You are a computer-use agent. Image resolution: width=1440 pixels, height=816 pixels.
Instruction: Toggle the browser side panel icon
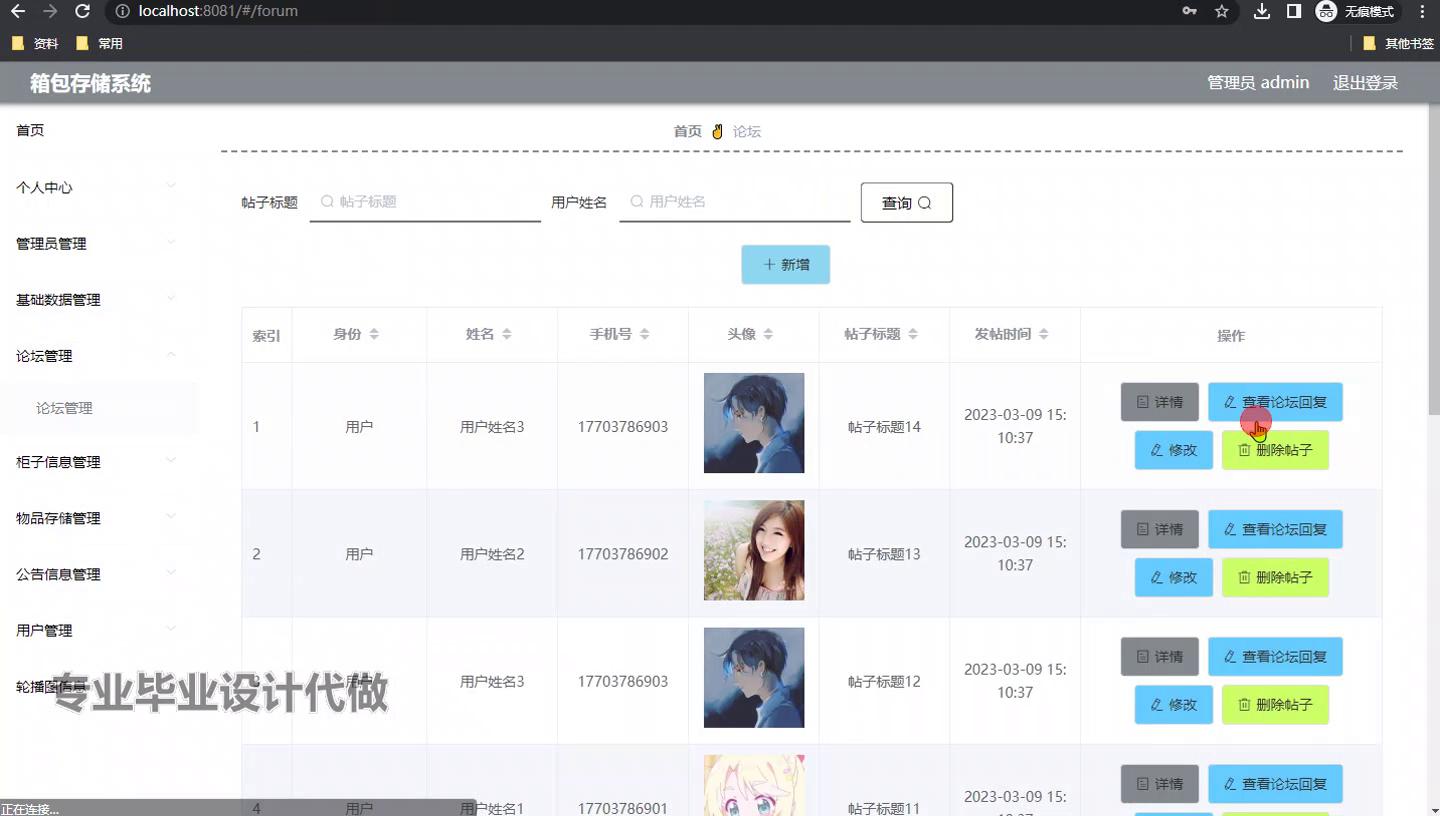(1293, 11)
